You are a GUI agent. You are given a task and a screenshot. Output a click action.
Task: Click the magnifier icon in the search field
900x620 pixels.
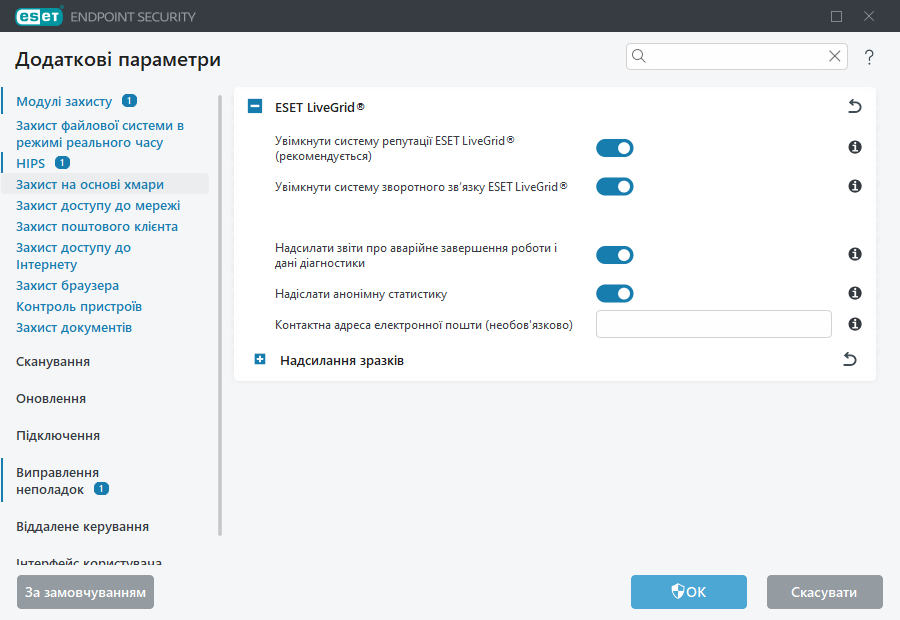coord(639,56)
